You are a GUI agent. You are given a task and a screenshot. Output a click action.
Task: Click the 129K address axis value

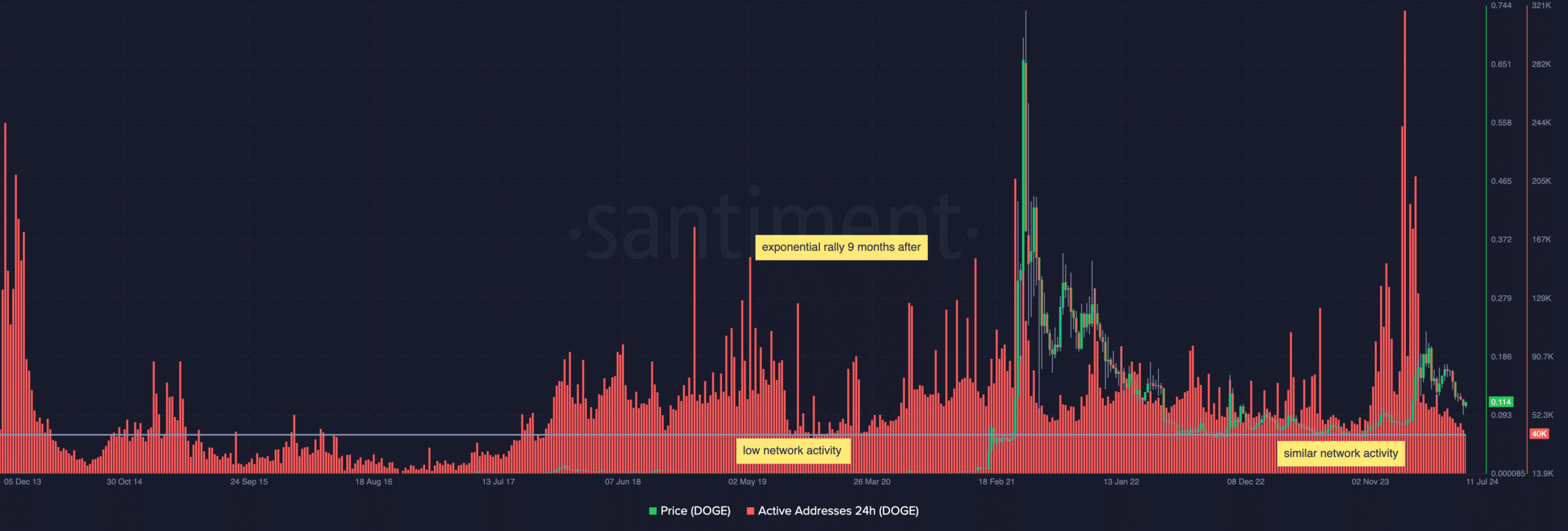coord(1542,298)
